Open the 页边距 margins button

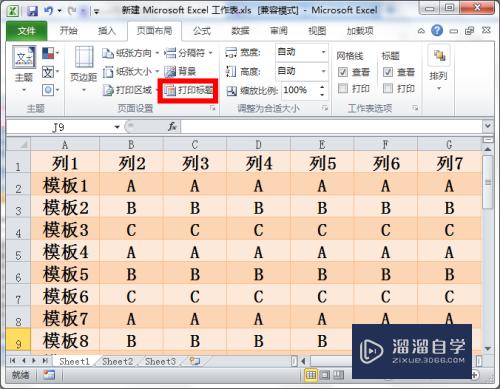point(84,70)
